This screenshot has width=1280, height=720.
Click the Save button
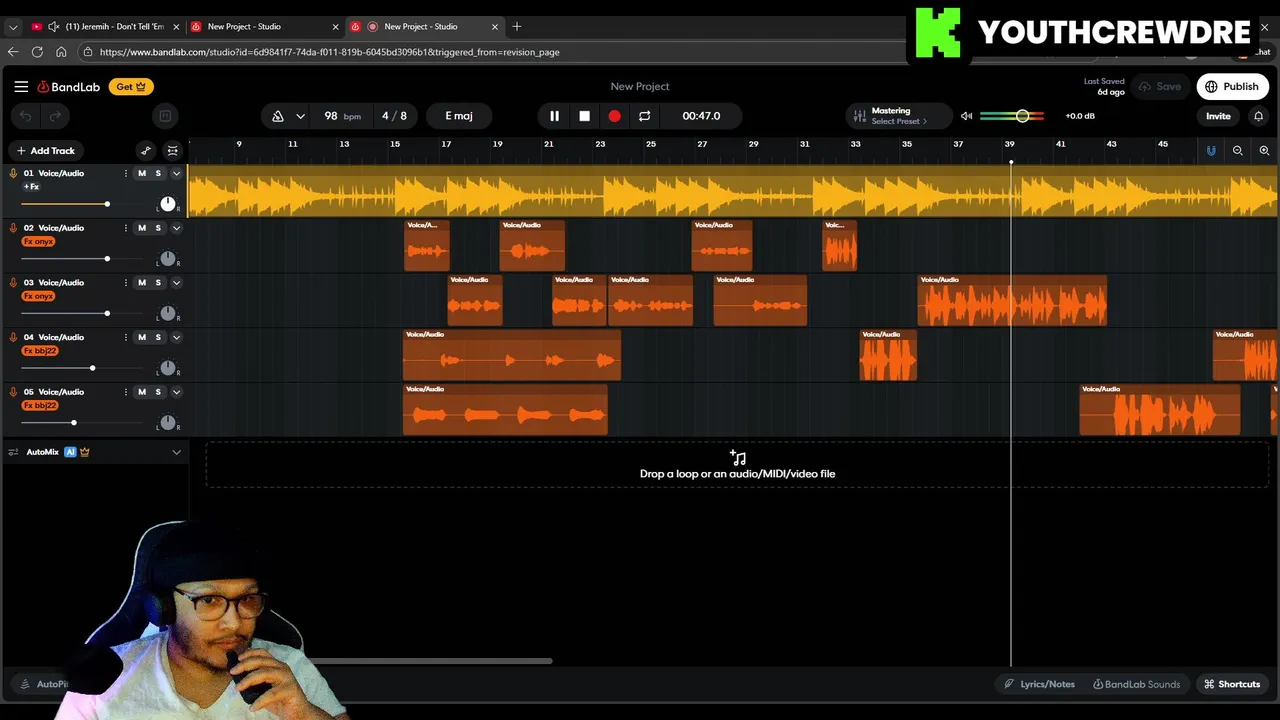pyautogui.click(x=1160, y=87)
